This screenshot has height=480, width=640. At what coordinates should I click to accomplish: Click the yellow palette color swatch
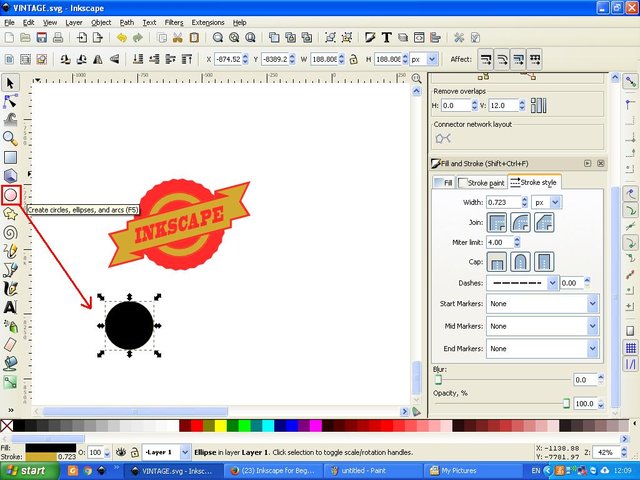coord(221,426)
